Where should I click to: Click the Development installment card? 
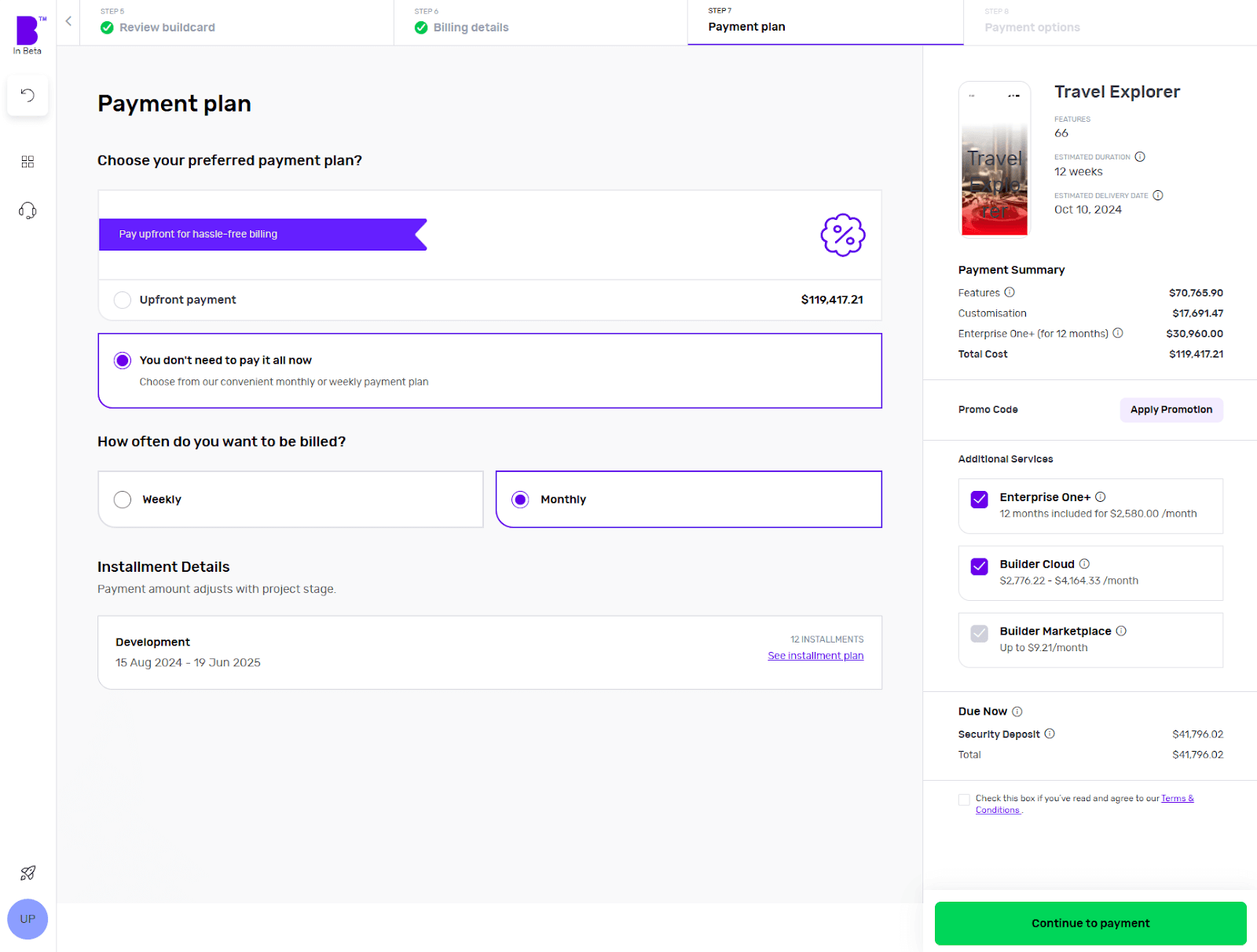tap(489, 653)
